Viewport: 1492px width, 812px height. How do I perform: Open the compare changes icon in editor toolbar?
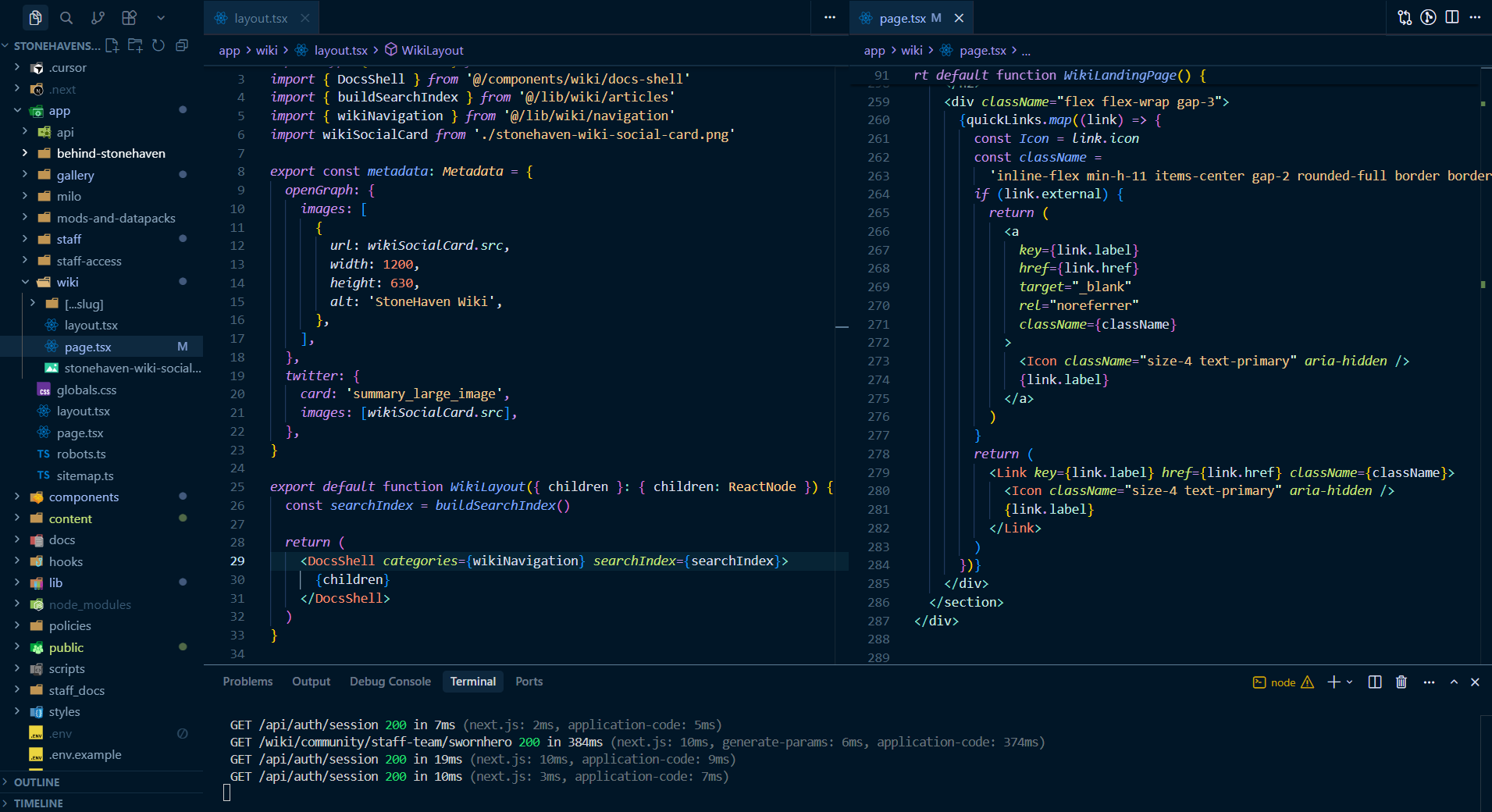tap(1405, 17)
